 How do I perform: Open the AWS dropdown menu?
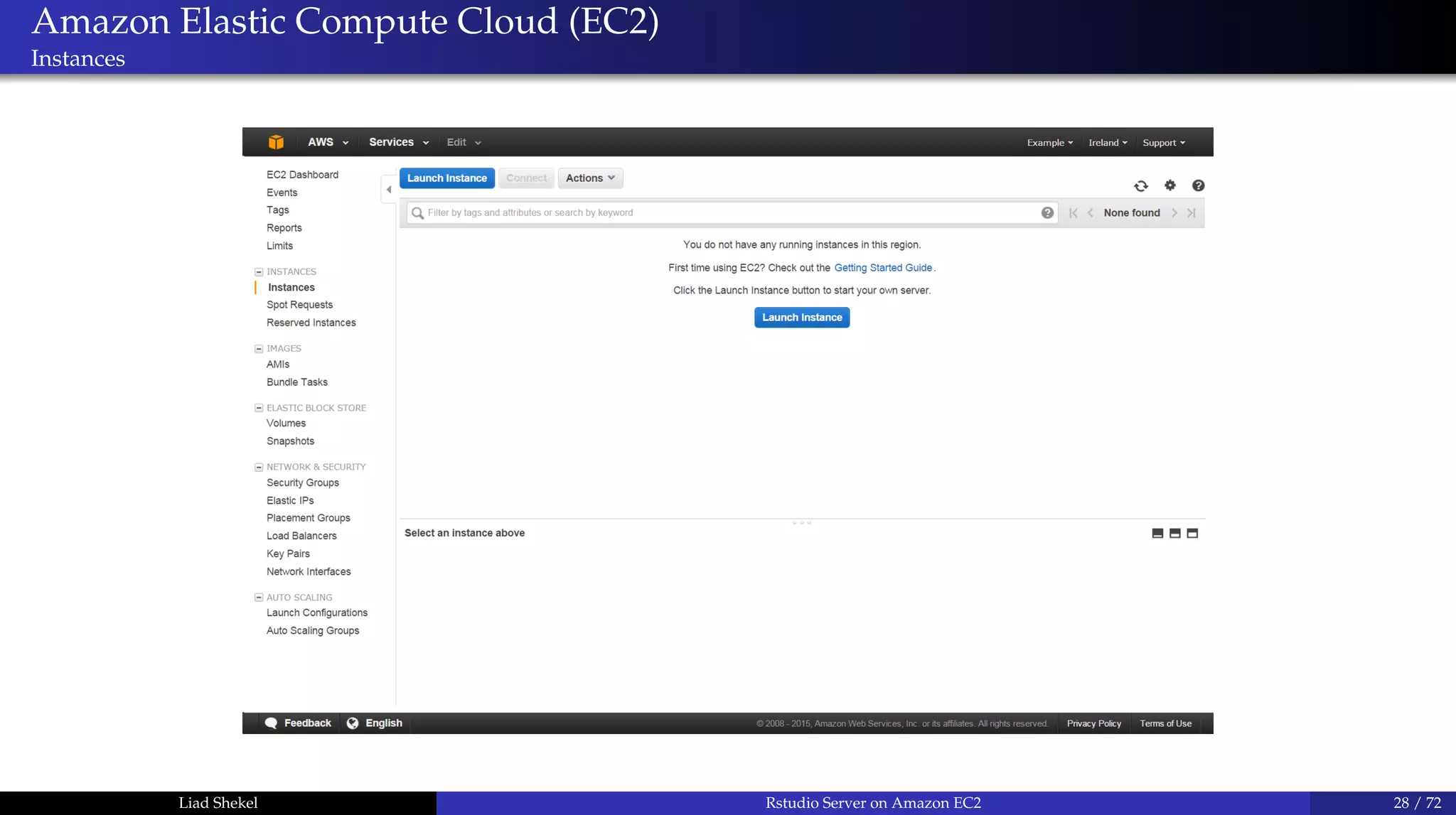(328, 142)
